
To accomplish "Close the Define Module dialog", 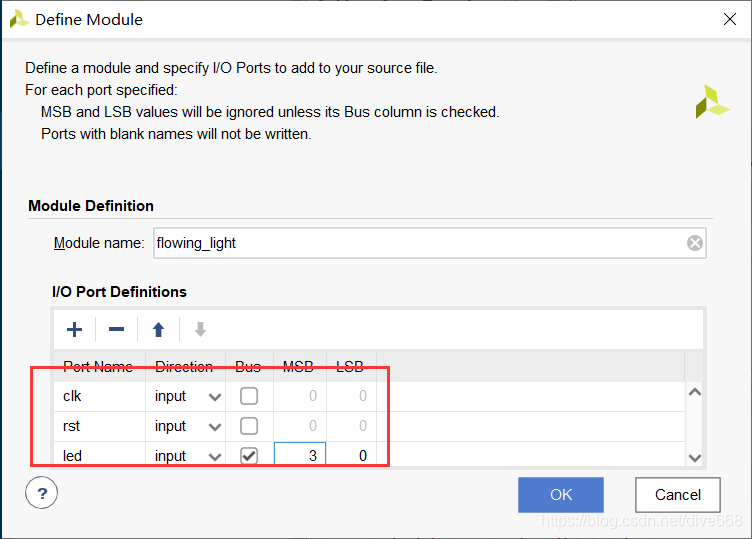I will (x=729, y=19).
